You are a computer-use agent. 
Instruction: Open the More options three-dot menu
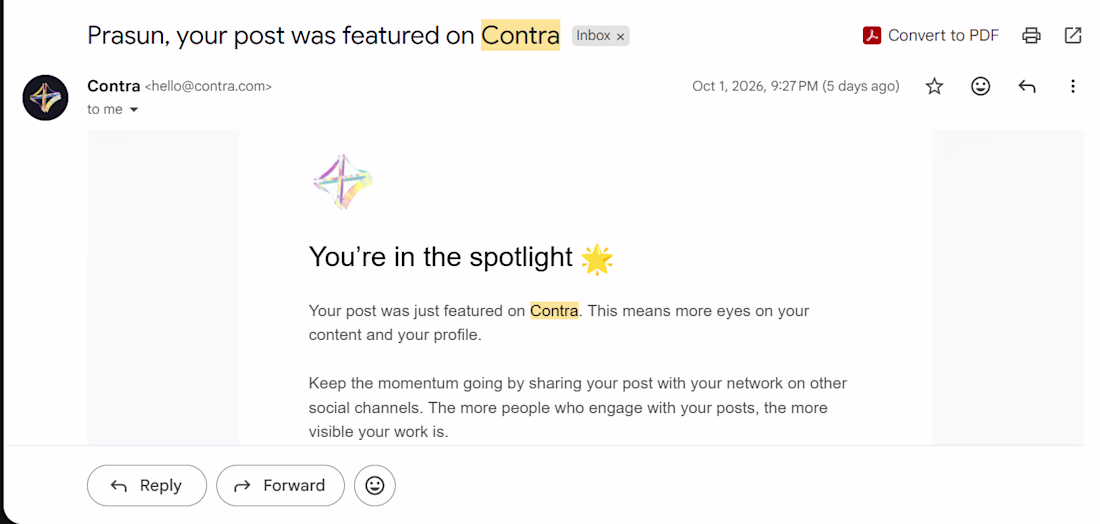[1072, 86]
